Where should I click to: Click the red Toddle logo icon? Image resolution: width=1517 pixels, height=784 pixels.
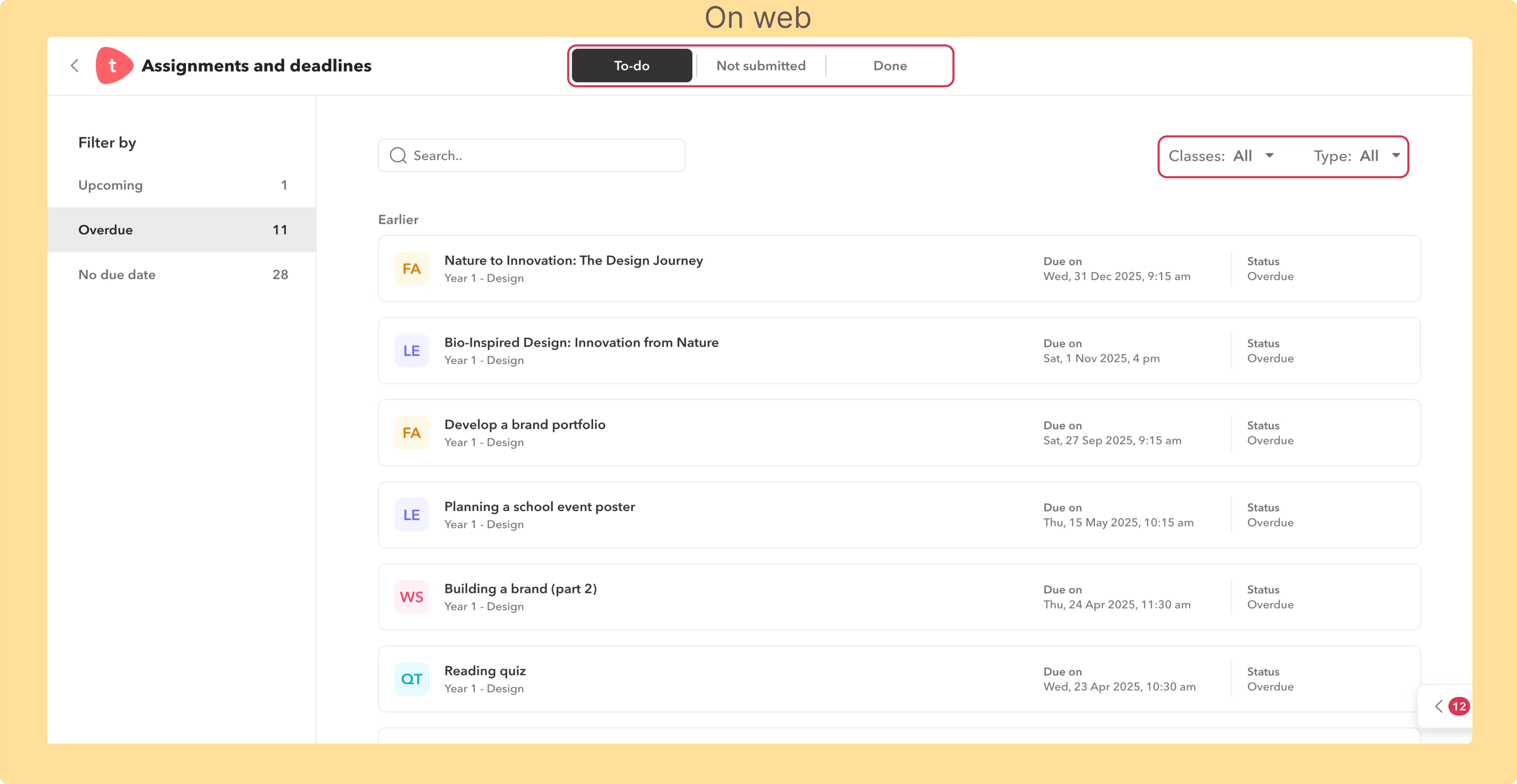coord(114,65)
